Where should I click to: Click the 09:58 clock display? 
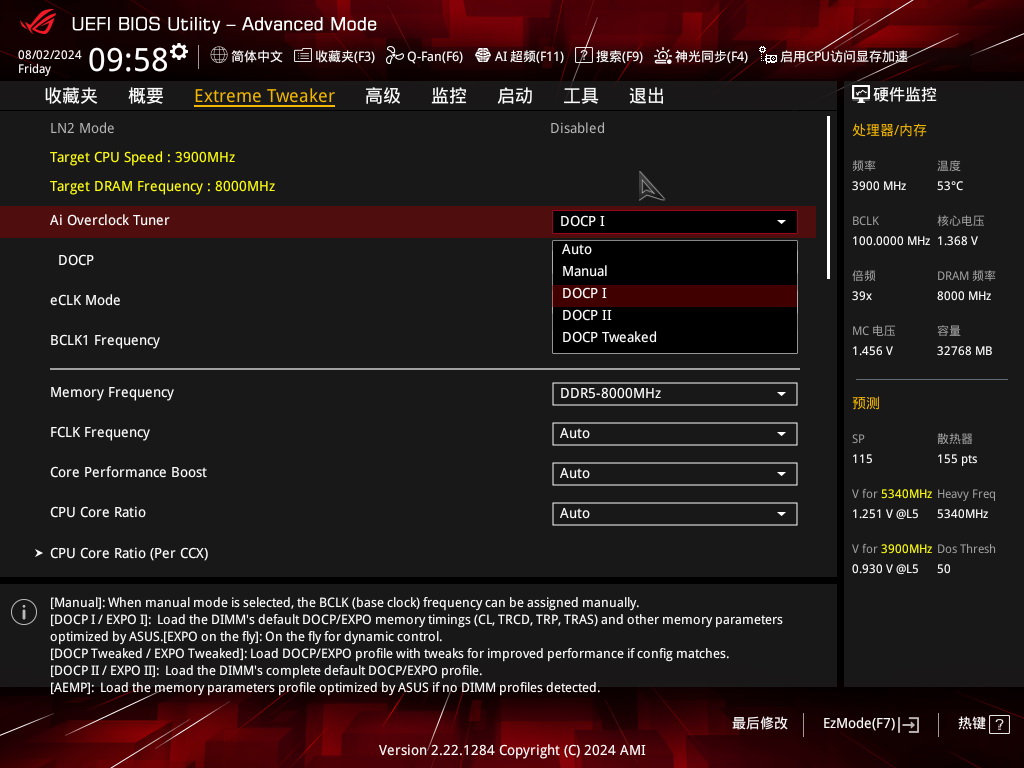[129, 60]
